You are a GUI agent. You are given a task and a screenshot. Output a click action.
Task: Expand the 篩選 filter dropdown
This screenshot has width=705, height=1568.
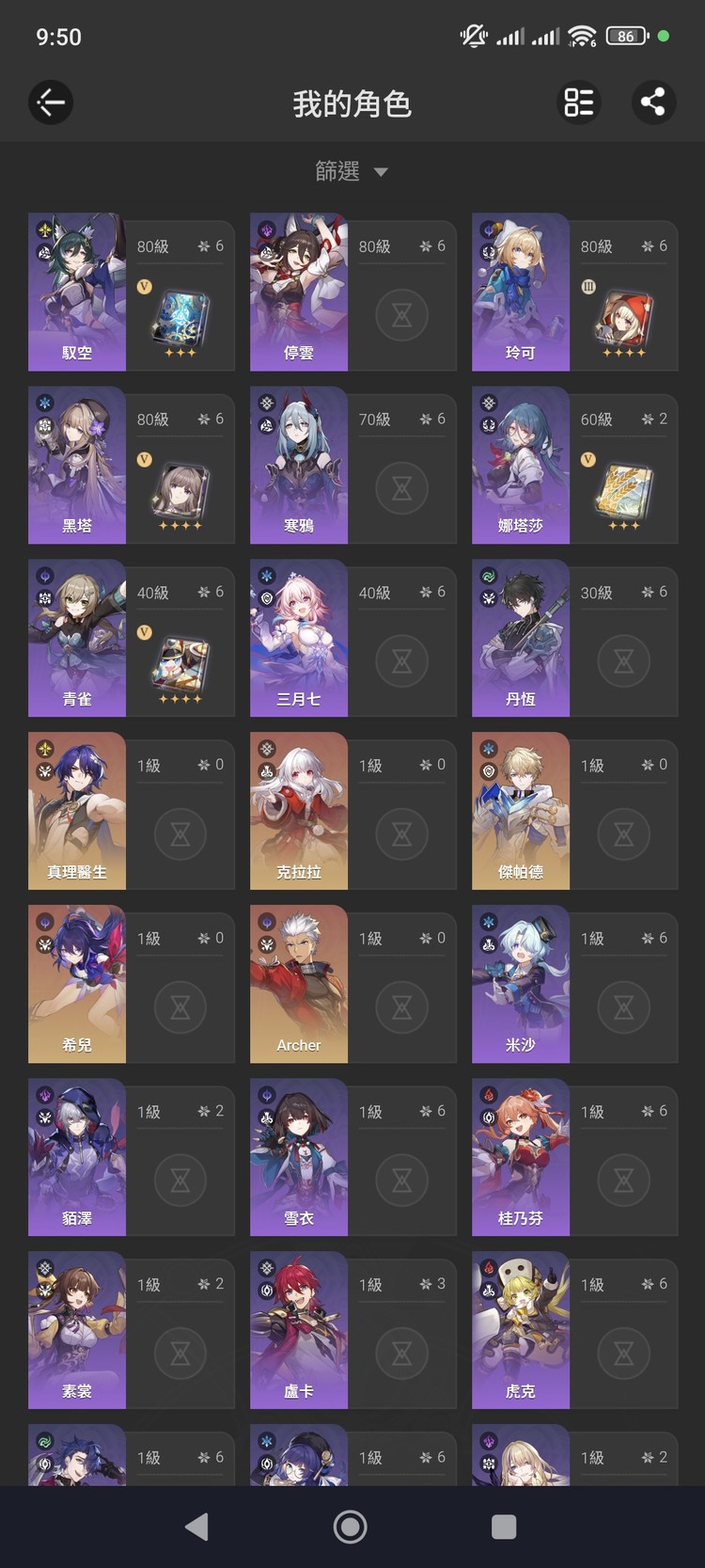352,171
